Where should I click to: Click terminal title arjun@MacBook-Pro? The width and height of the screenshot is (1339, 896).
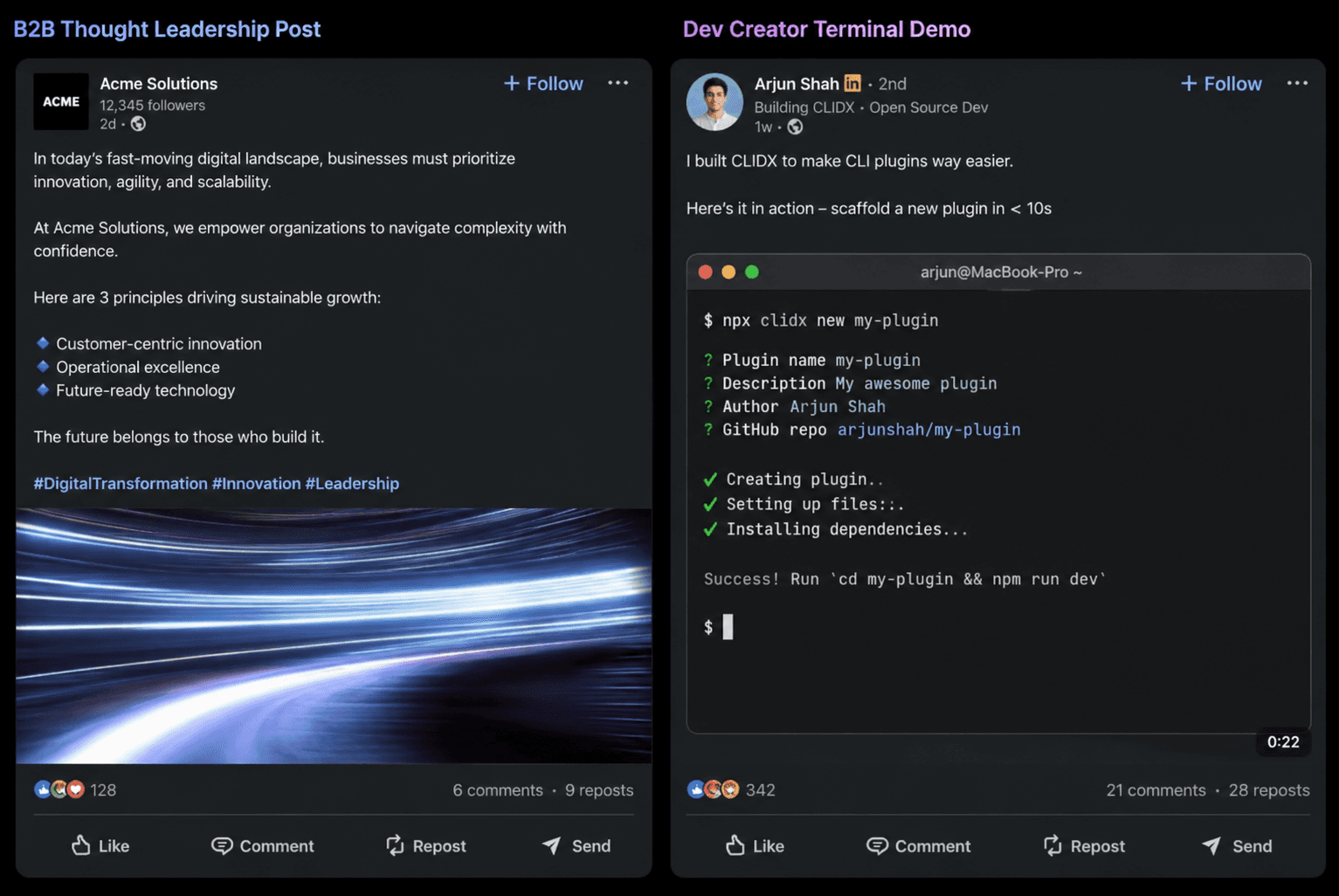1001,272
